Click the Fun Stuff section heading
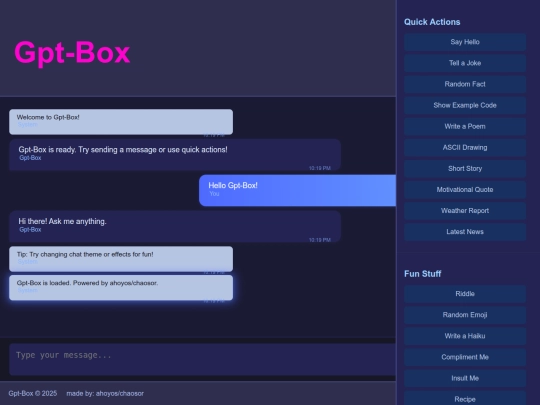Viewport: 540px width, 405px height. click(x=423, y=274)
